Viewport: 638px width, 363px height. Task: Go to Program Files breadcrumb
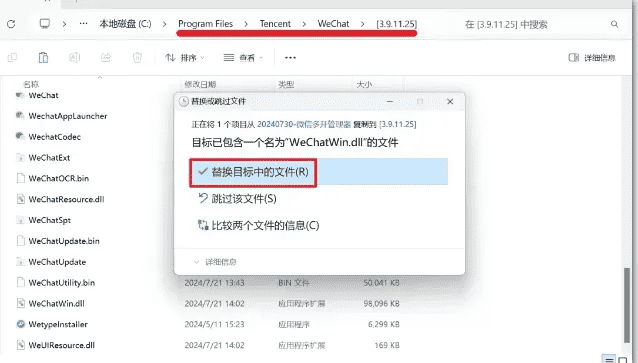[x=205, y=24]
